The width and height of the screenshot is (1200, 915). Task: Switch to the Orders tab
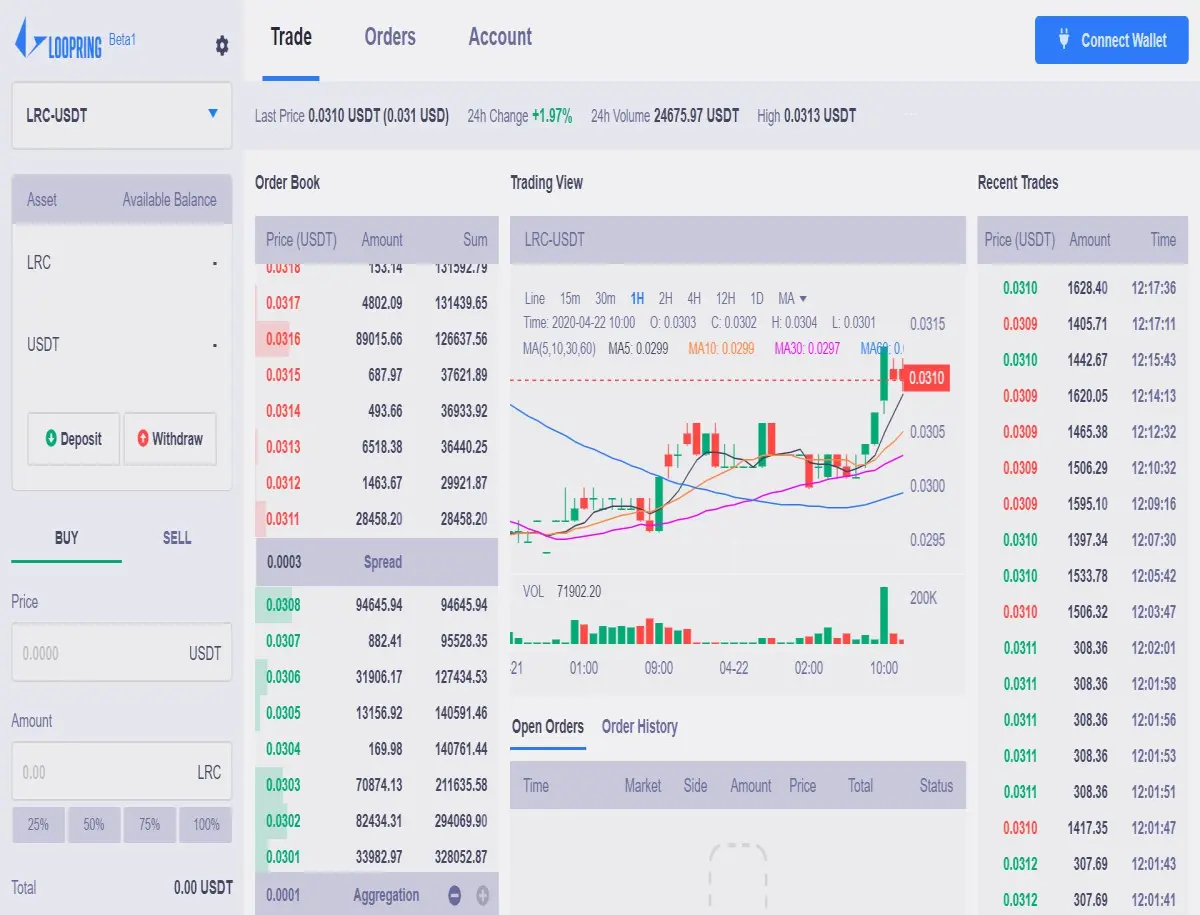390,37
